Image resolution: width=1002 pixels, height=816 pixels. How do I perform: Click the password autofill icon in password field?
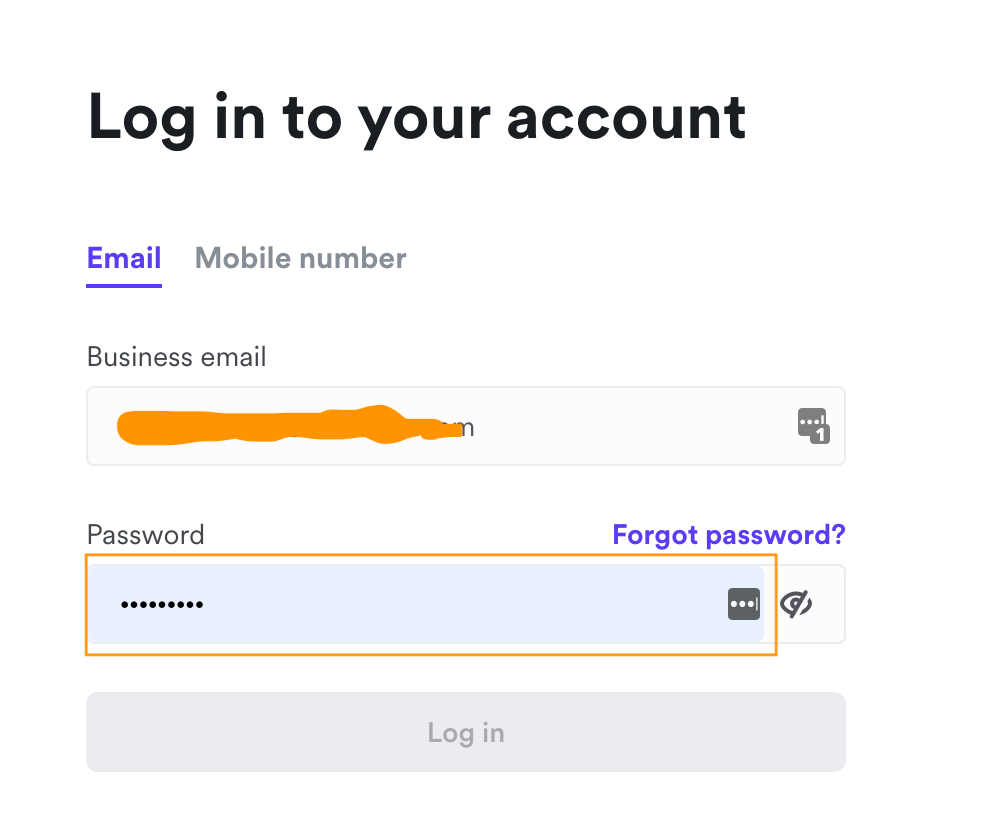744,604
